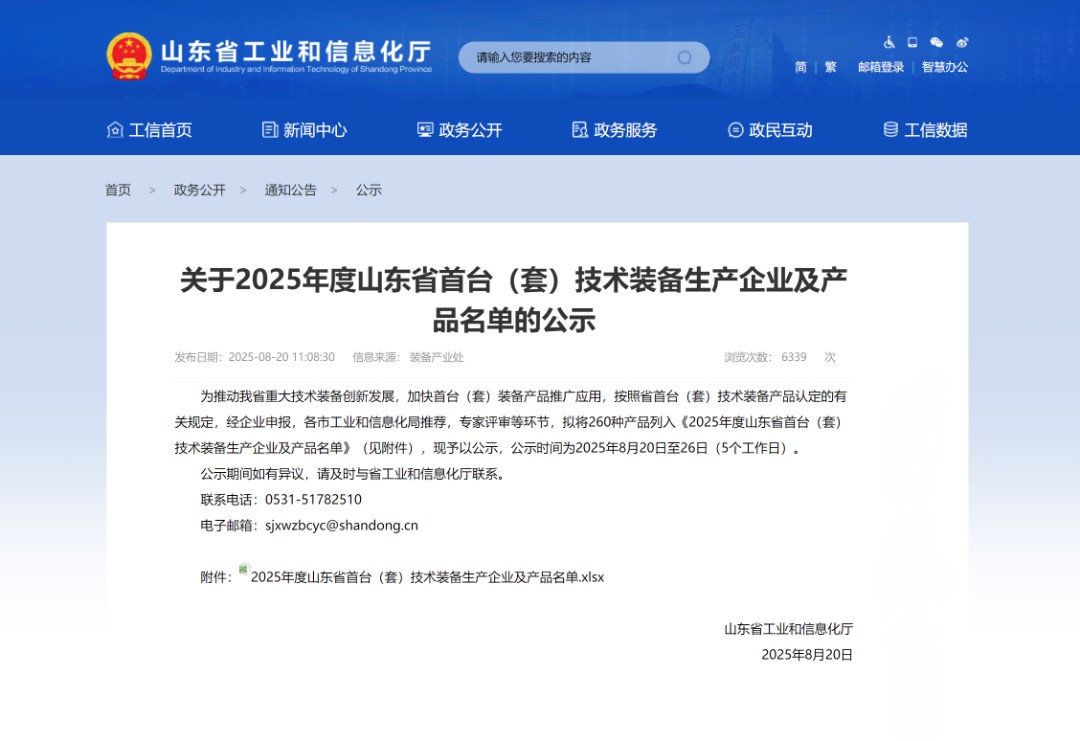Open the Weibo icon link
The image size is (1080, 741).
click(962, 42)
